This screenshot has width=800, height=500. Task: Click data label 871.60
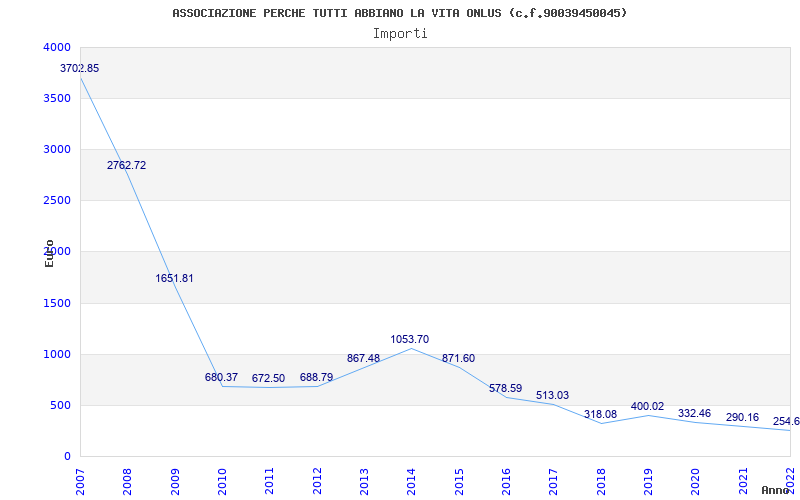click(x=458, y=358)
